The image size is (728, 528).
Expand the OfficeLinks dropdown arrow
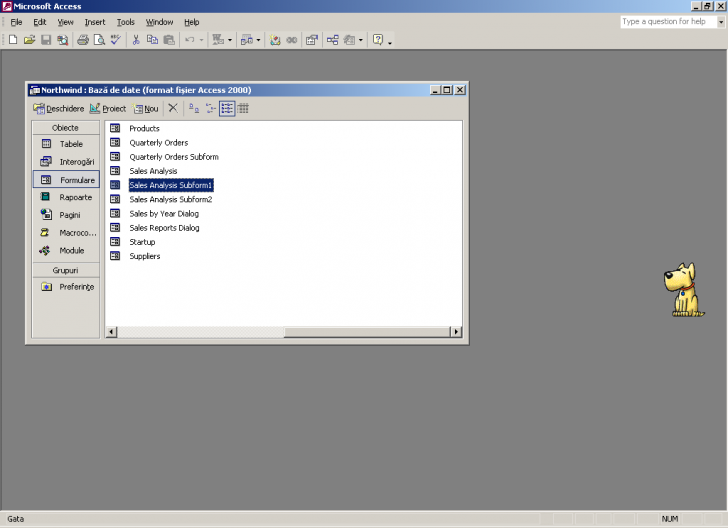230,40
